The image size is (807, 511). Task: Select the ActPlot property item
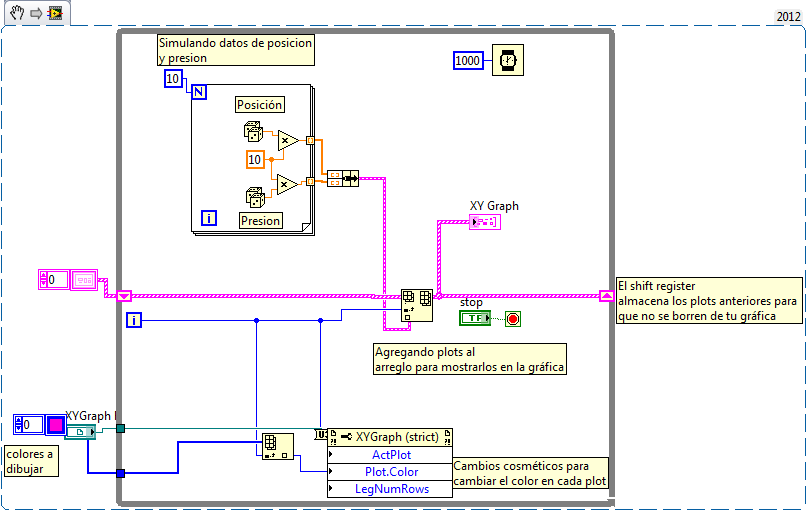coord(390,455)
